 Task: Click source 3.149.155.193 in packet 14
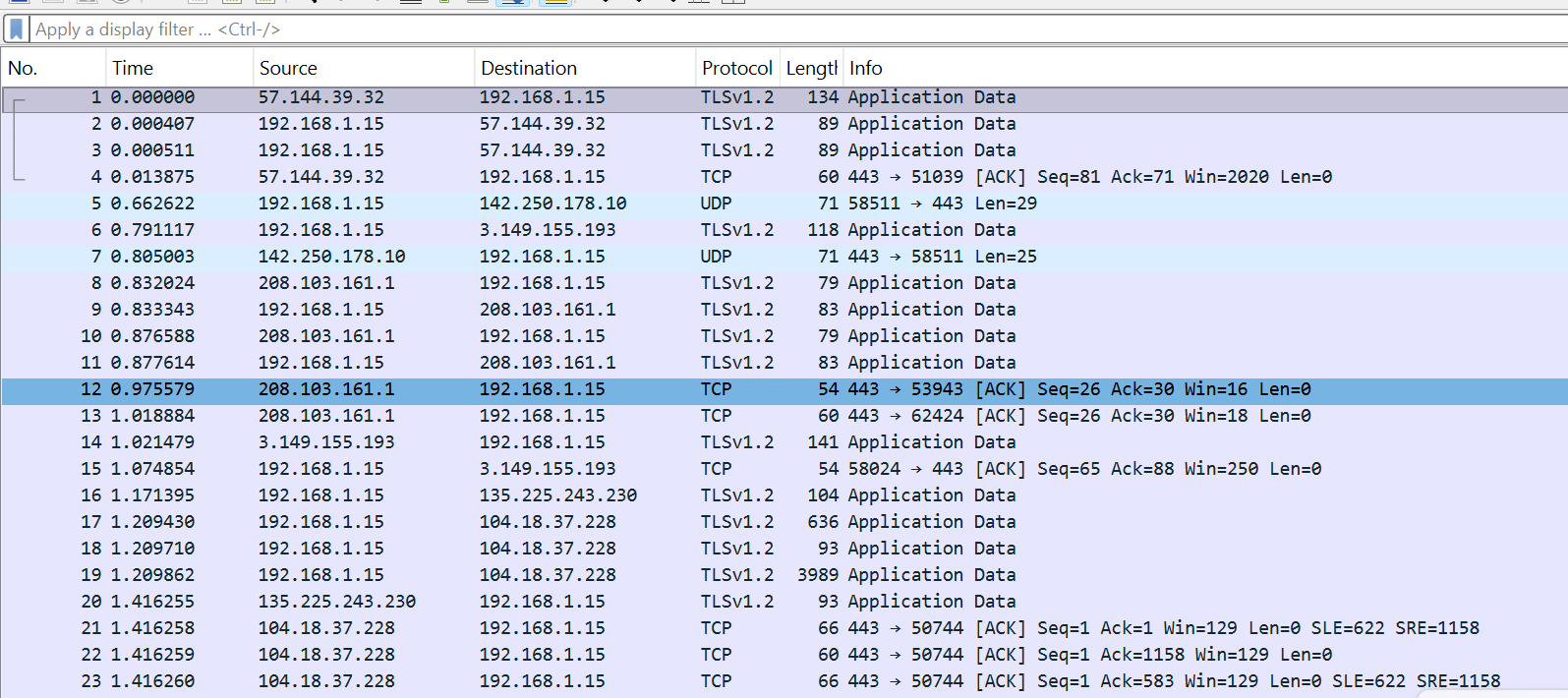(326, 442)
